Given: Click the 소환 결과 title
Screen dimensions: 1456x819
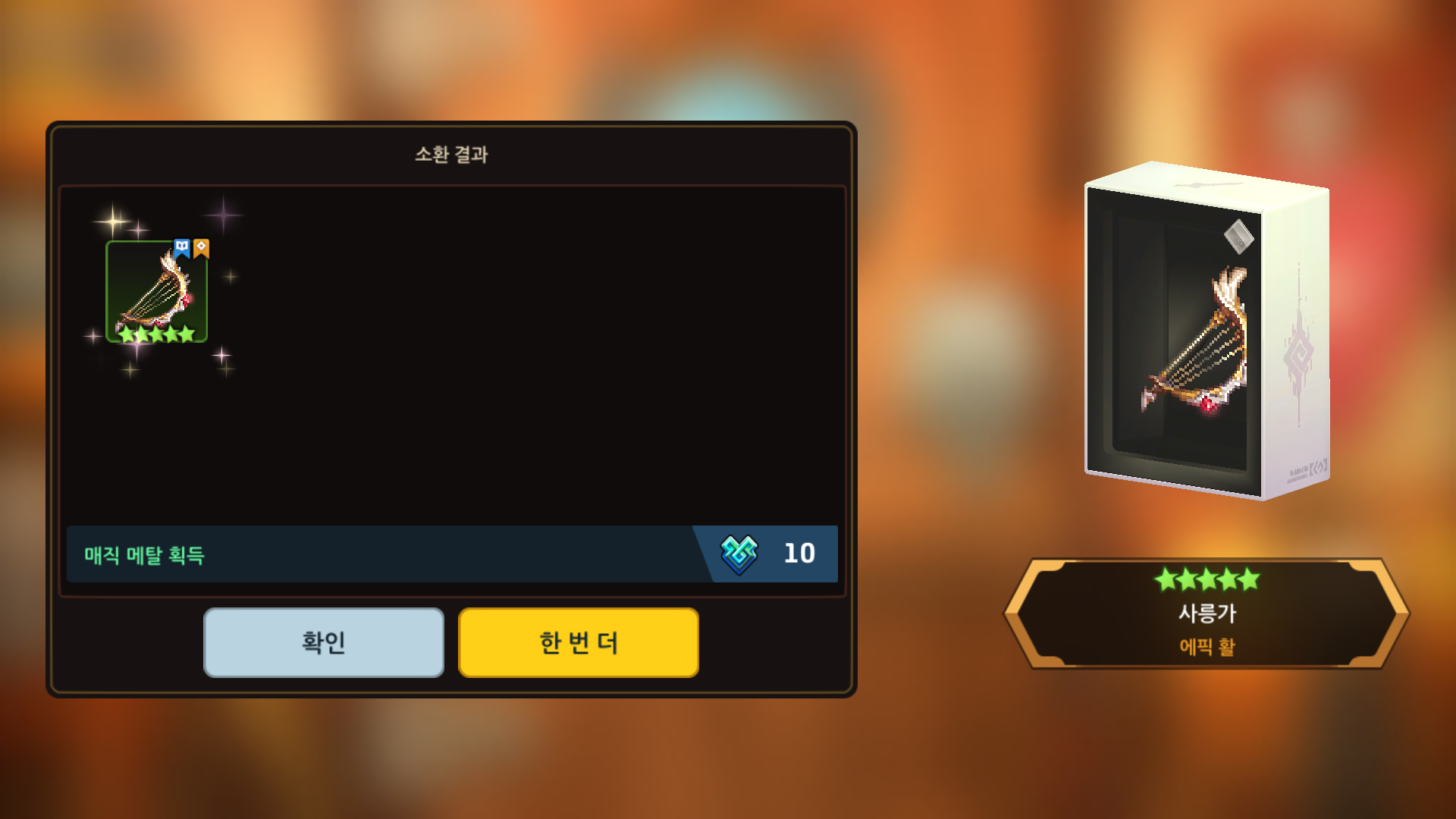Looking at the screenshot, I should 451,155.
